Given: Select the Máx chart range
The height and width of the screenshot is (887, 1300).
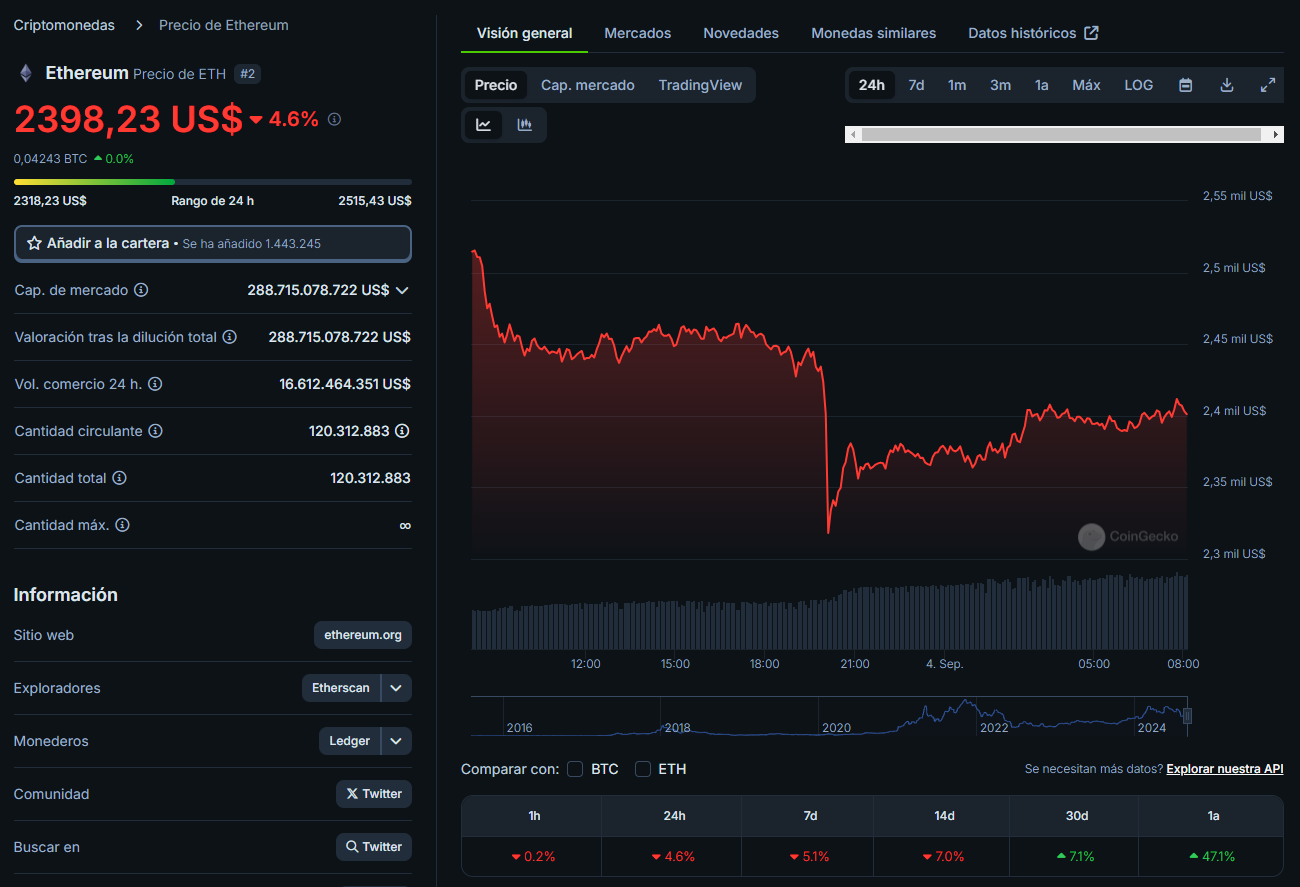Looking at the screenshot, I should coord(1086,85).
